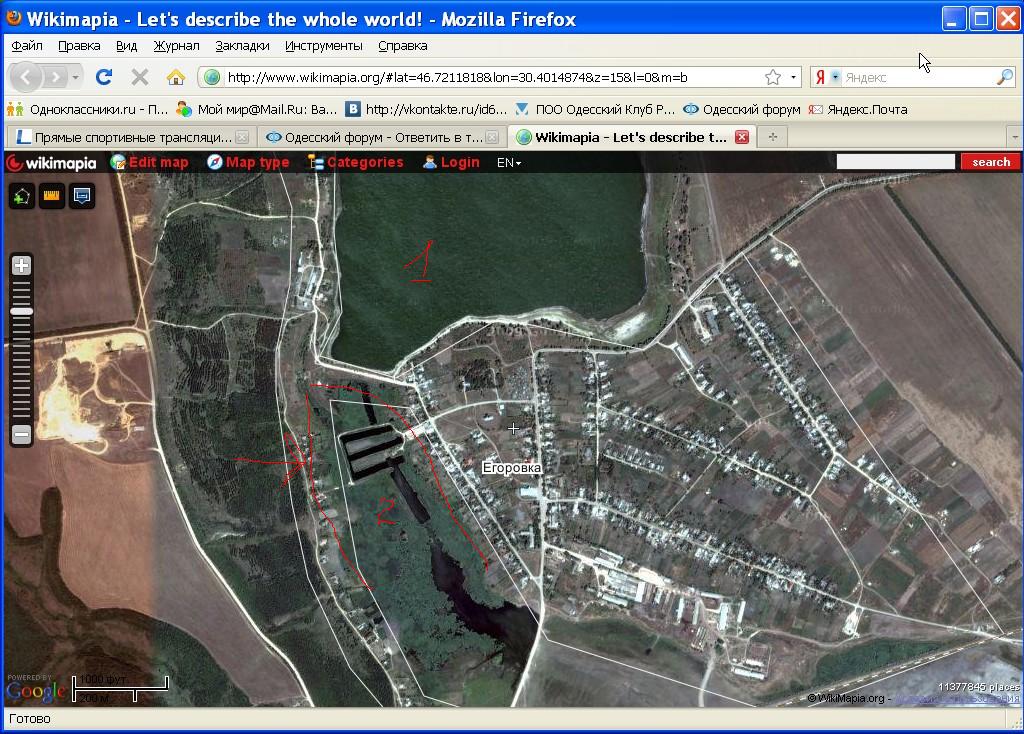Close the Wikimapia browser tab

coord(742,137)
